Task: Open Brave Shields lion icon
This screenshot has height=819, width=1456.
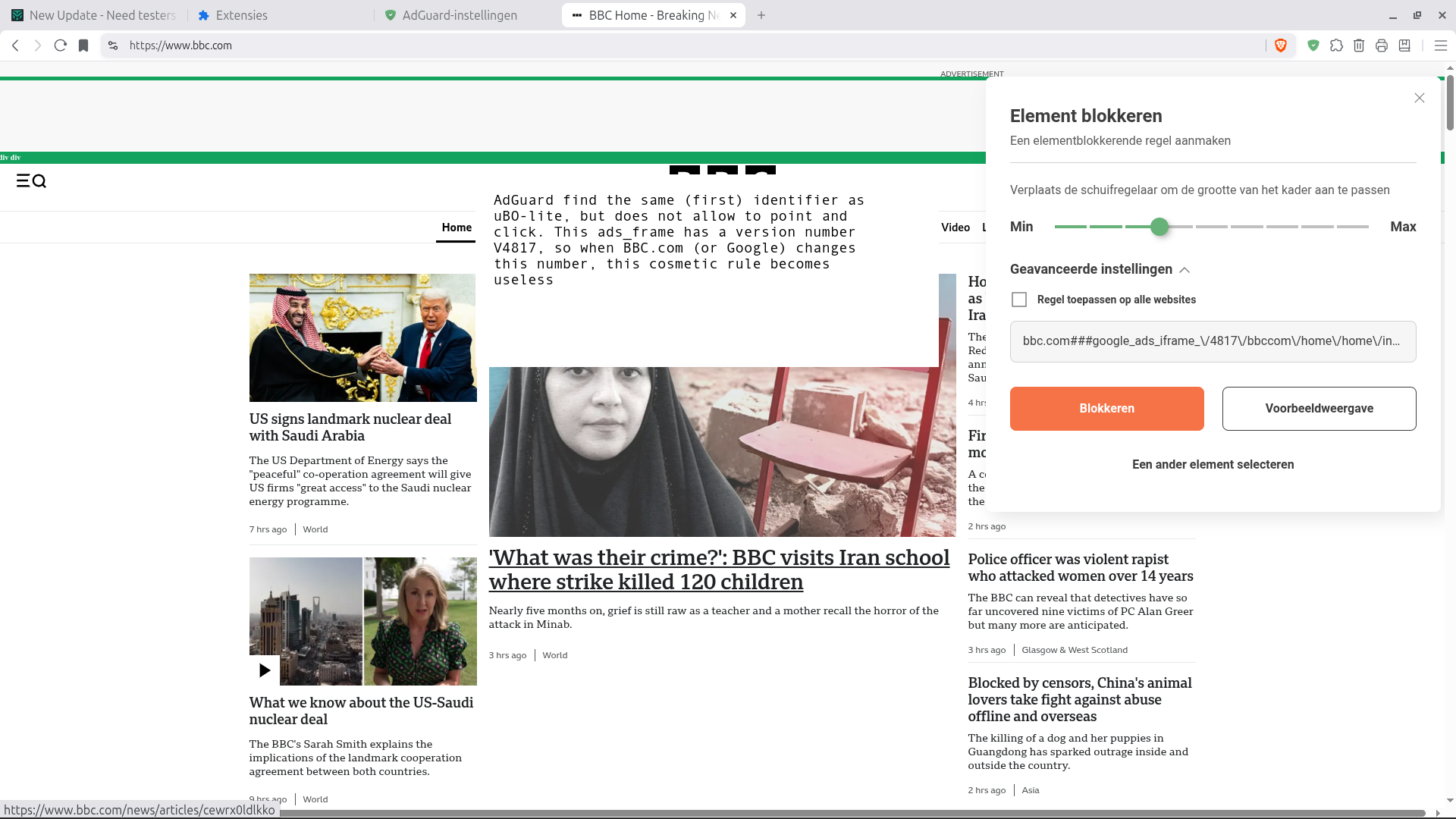Action: tap(1281, 45)
